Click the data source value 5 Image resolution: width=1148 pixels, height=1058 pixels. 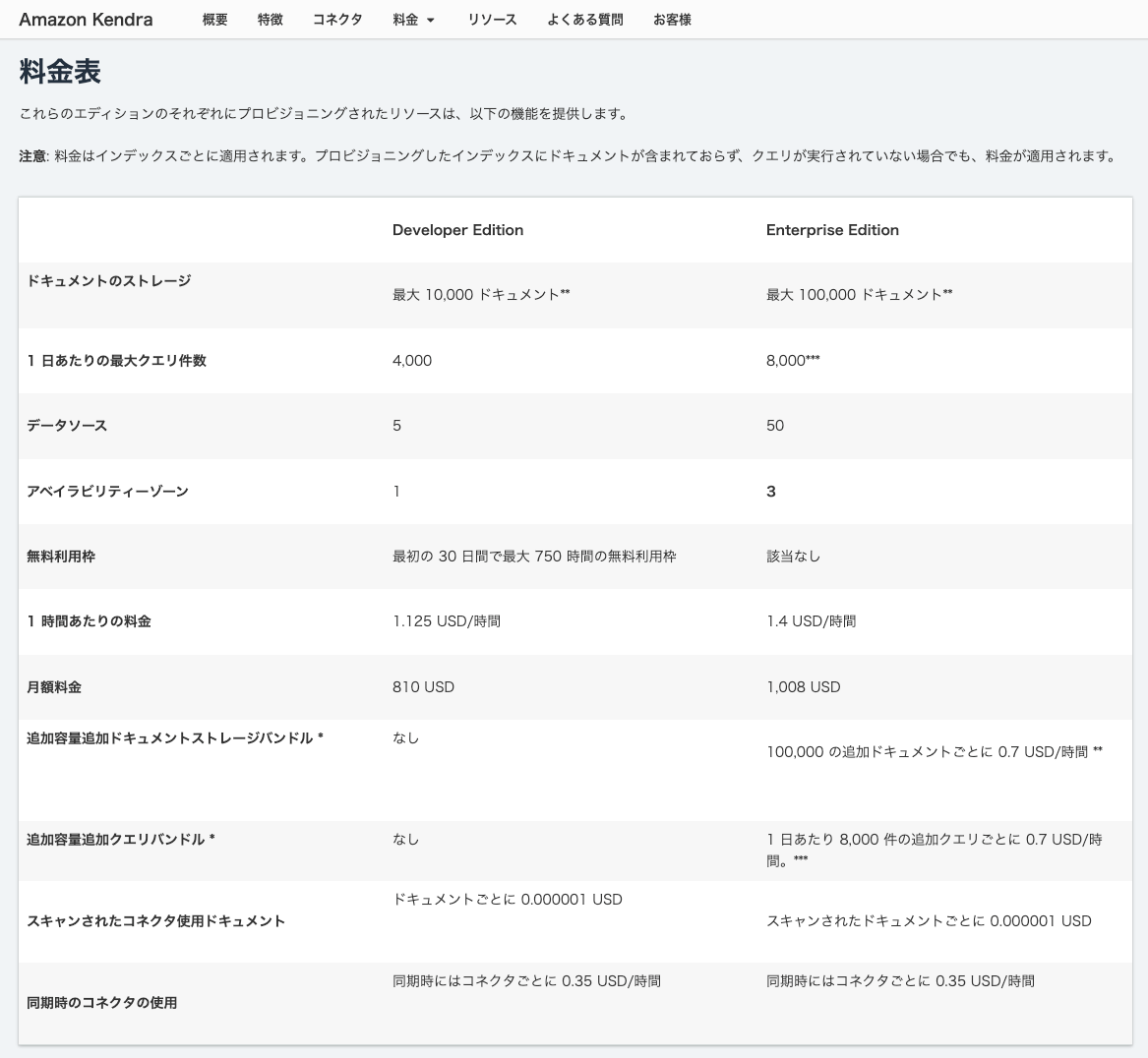tap(396, 426)
